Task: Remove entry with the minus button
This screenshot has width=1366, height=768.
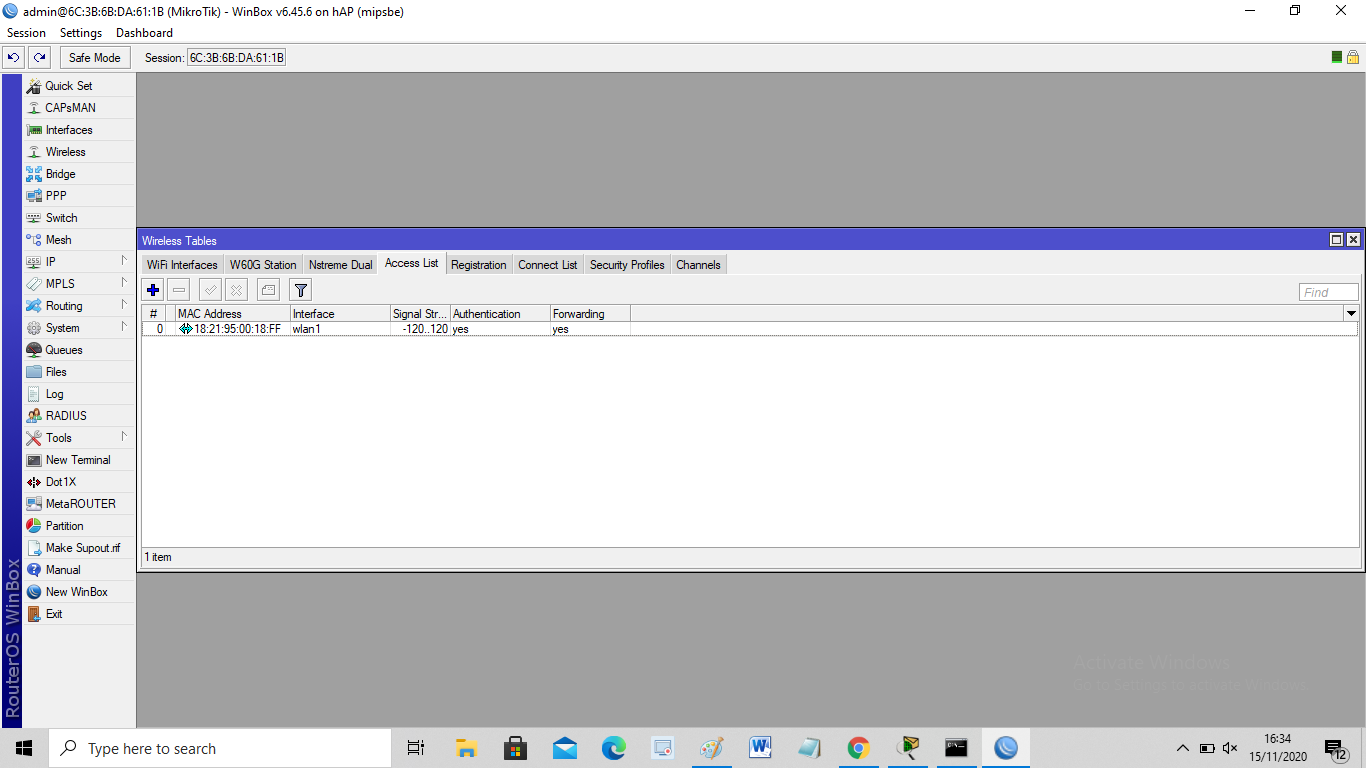Action: pos(179,290)
